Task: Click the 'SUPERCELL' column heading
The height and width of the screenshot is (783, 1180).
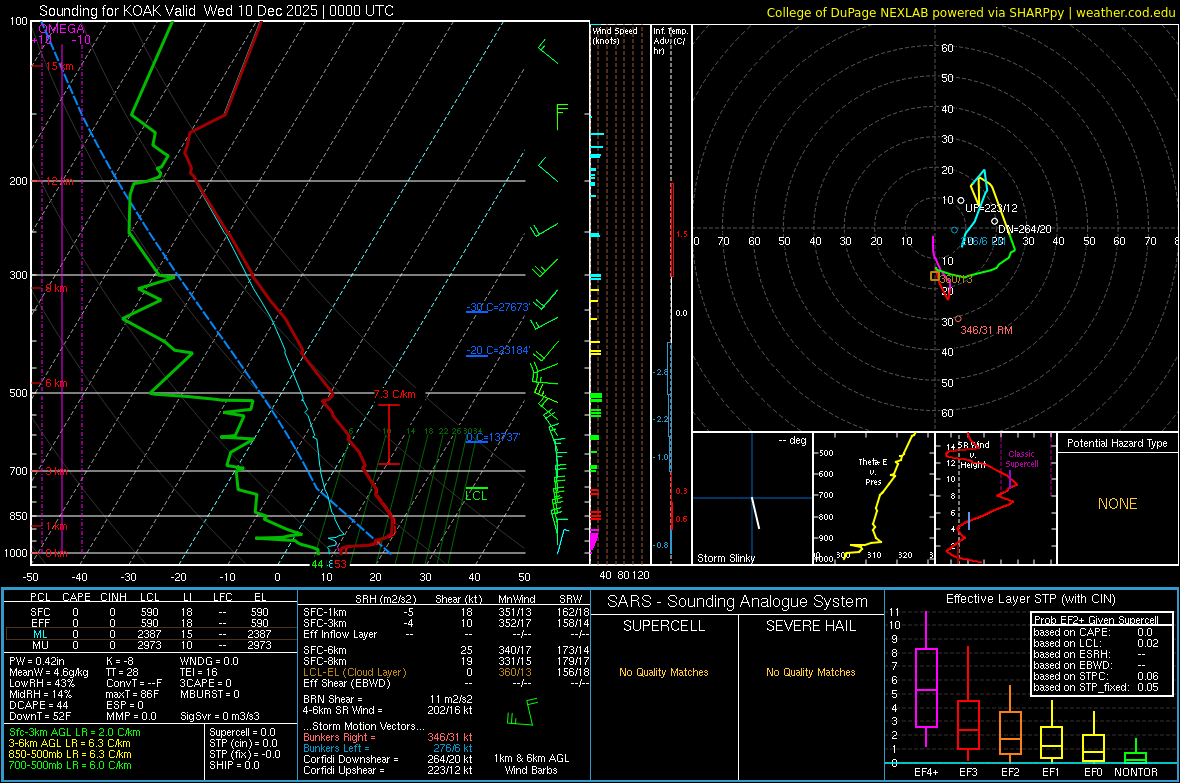Action: click(x=664, y=626)
